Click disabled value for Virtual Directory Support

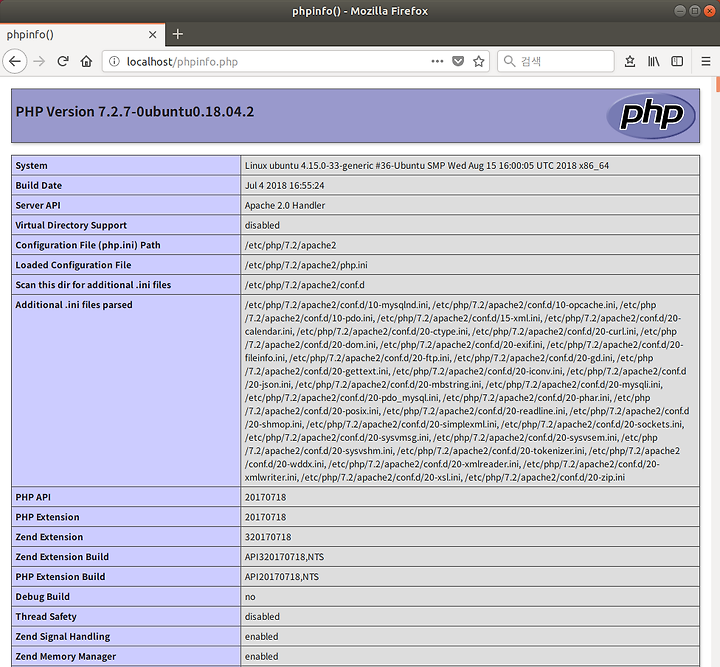coord(262,225)
